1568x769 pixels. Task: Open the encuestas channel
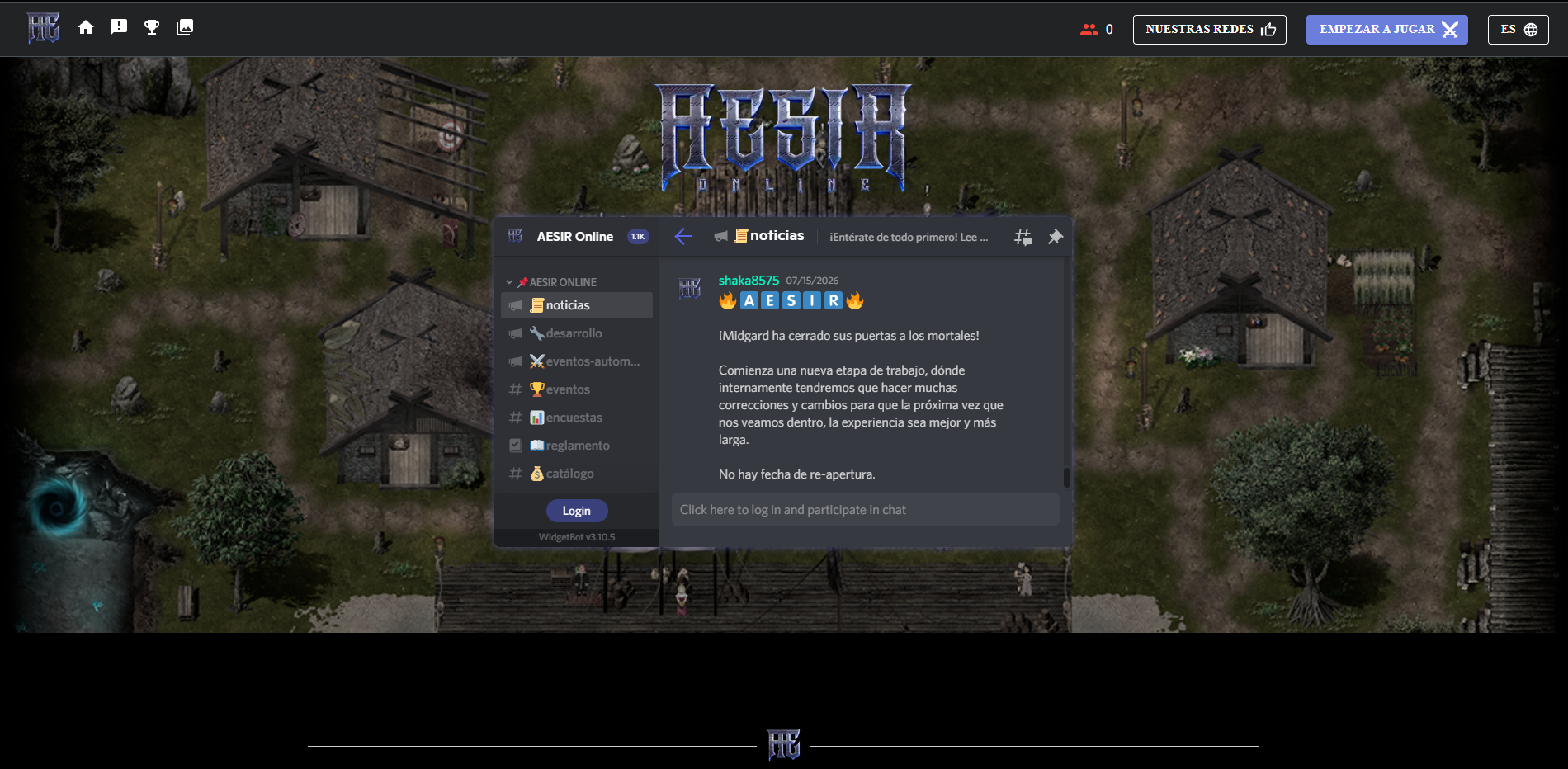pos(577,418)
